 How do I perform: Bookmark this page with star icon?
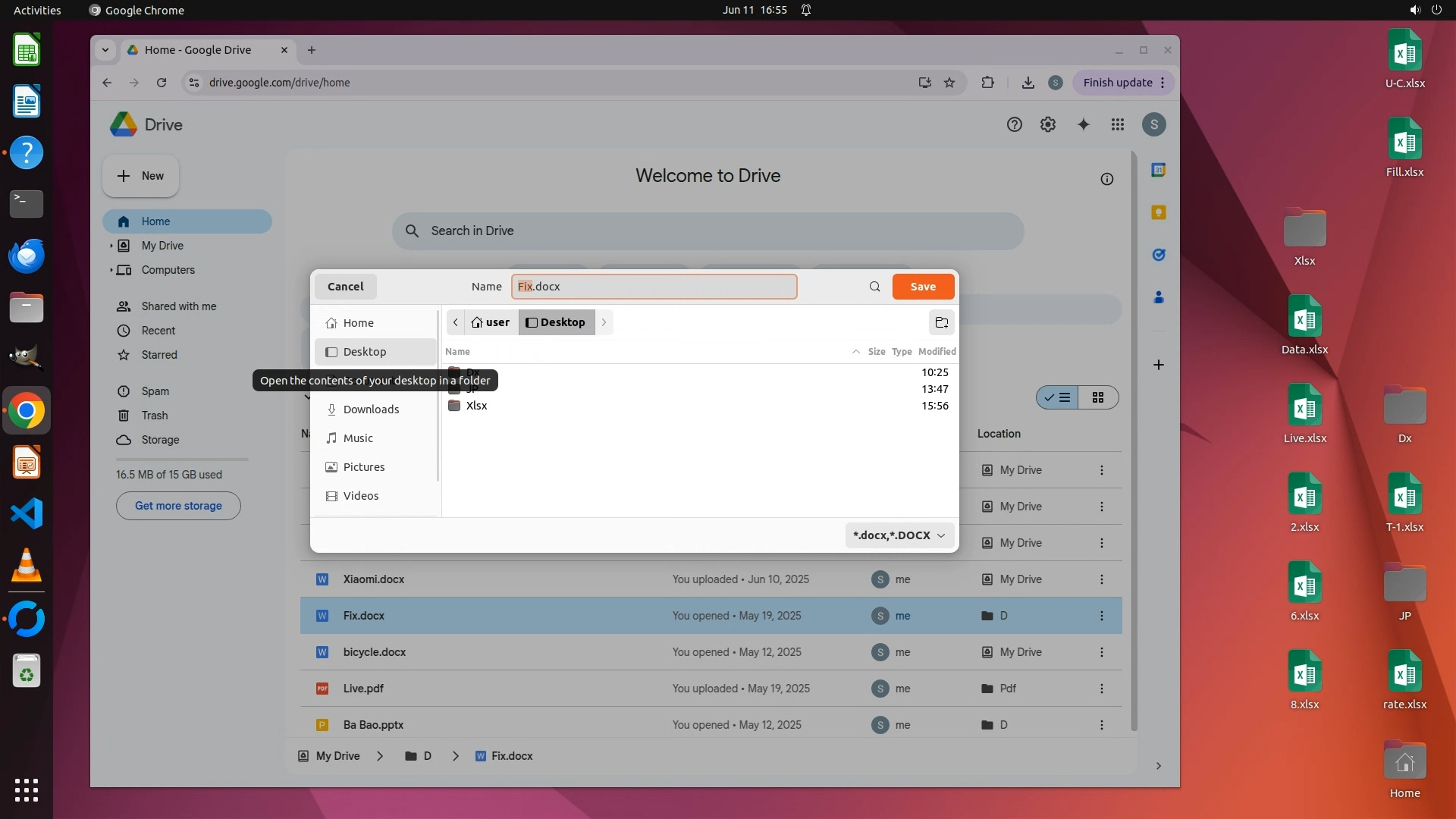tap(949, 83)
